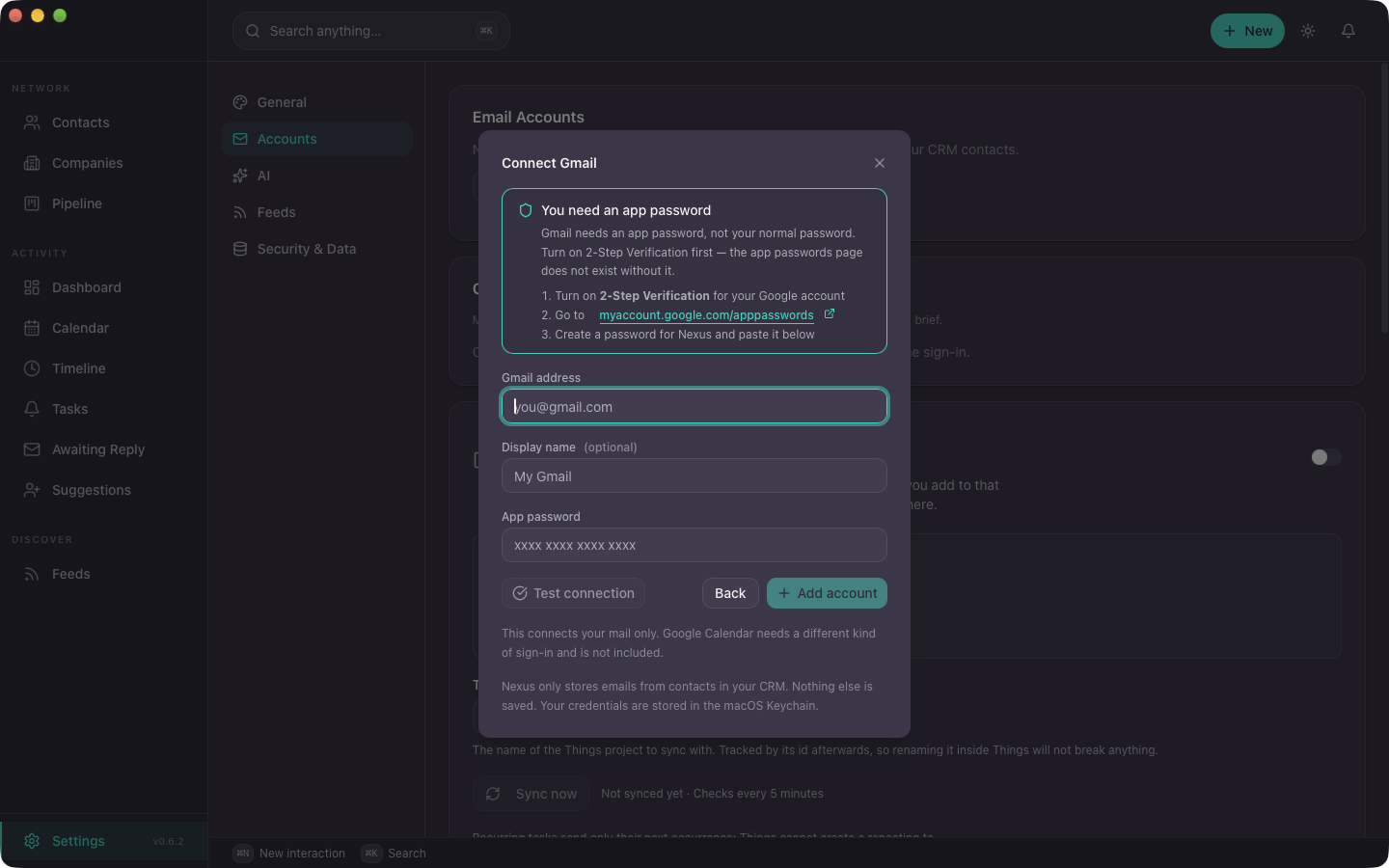Click "Not synced yet · Checks every 5 minutes"
Screen dimensions: 1389x868
[x=712, y=794]
